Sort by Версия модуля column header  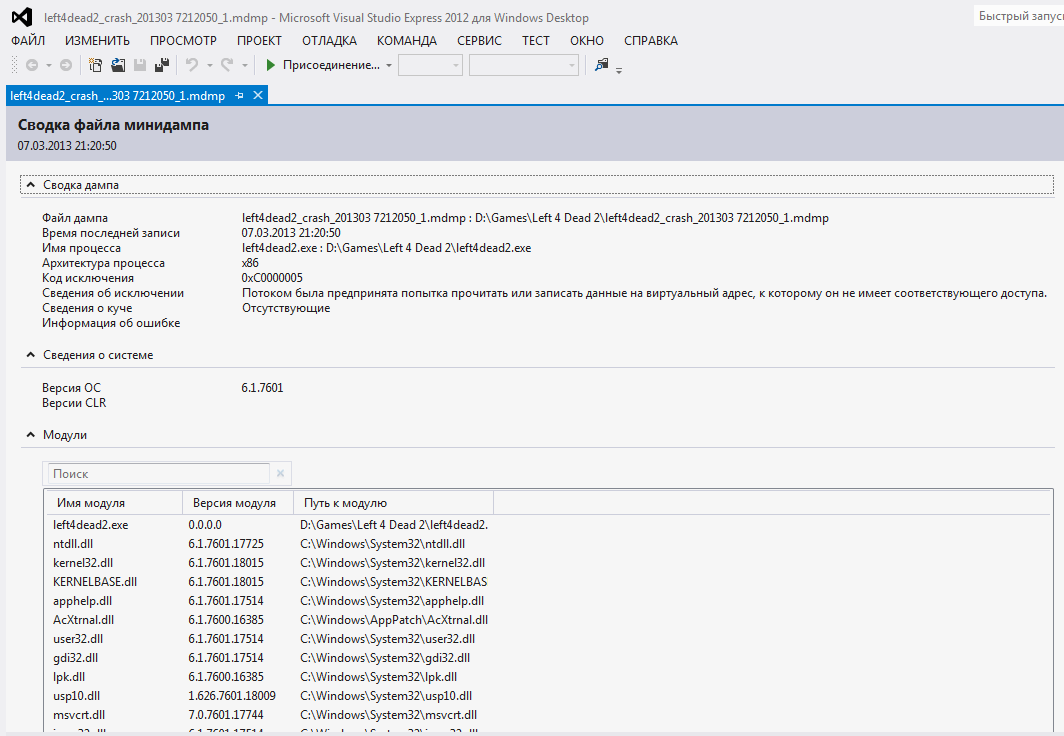234,503
